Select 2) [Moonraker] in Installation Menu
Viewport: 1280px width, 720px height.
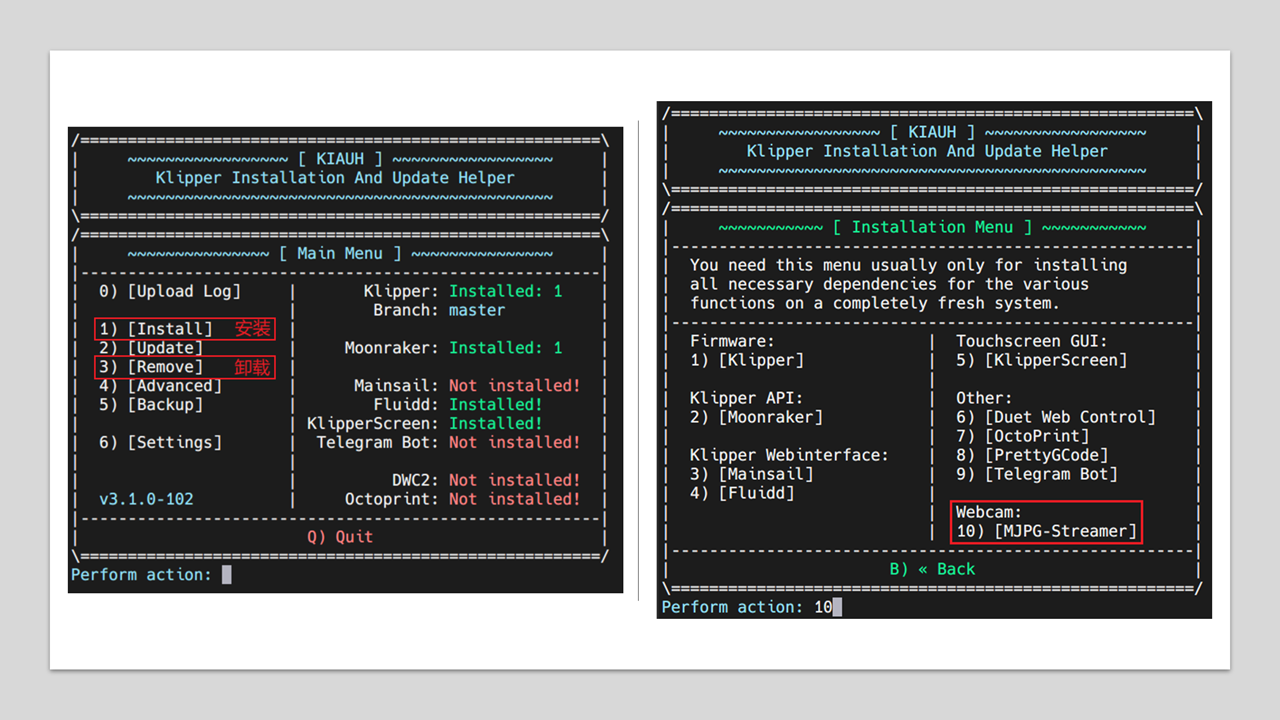(x=757, y=417)
